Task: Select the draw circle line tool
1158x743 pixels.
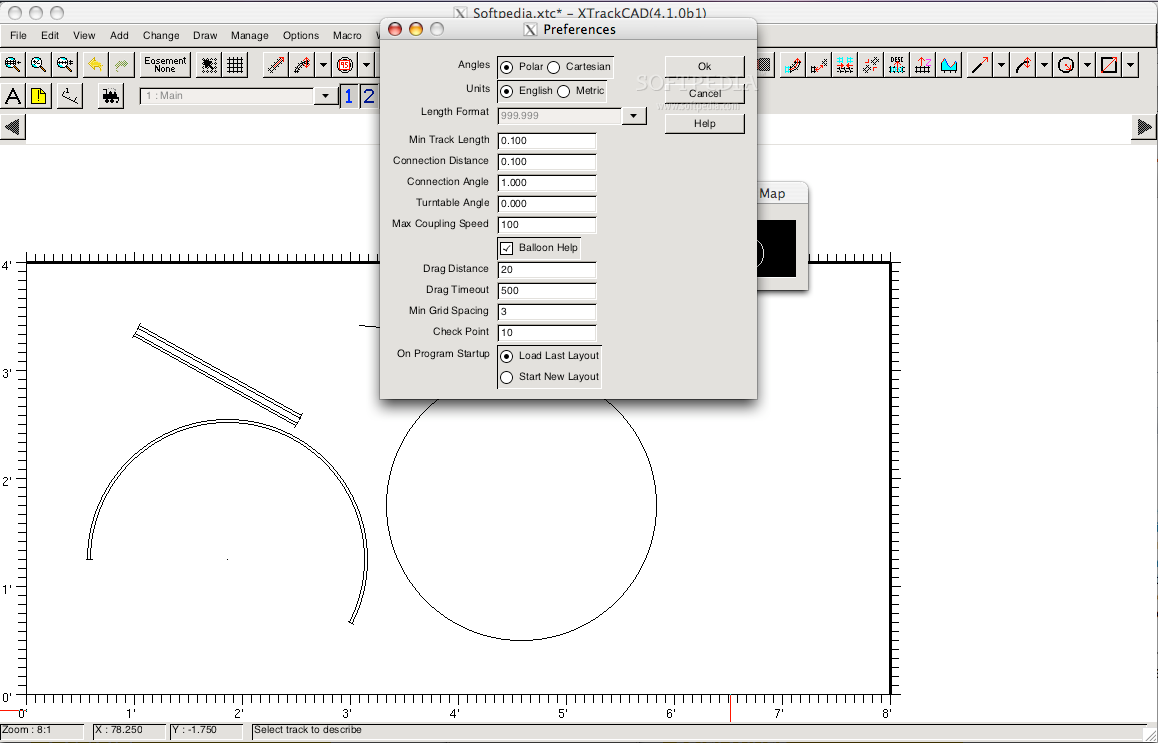Action: click(1066, 65)
